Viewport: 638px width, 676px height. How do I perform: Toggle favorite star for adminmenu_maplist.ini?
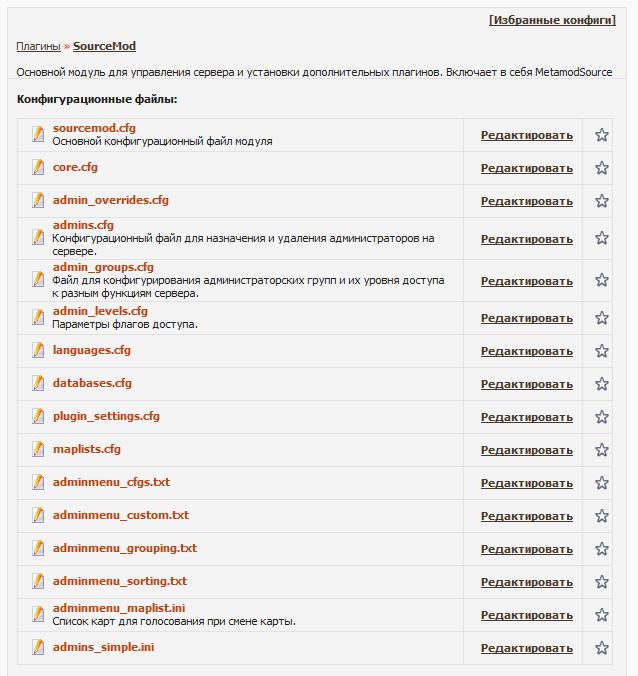[x=601, y=615]
